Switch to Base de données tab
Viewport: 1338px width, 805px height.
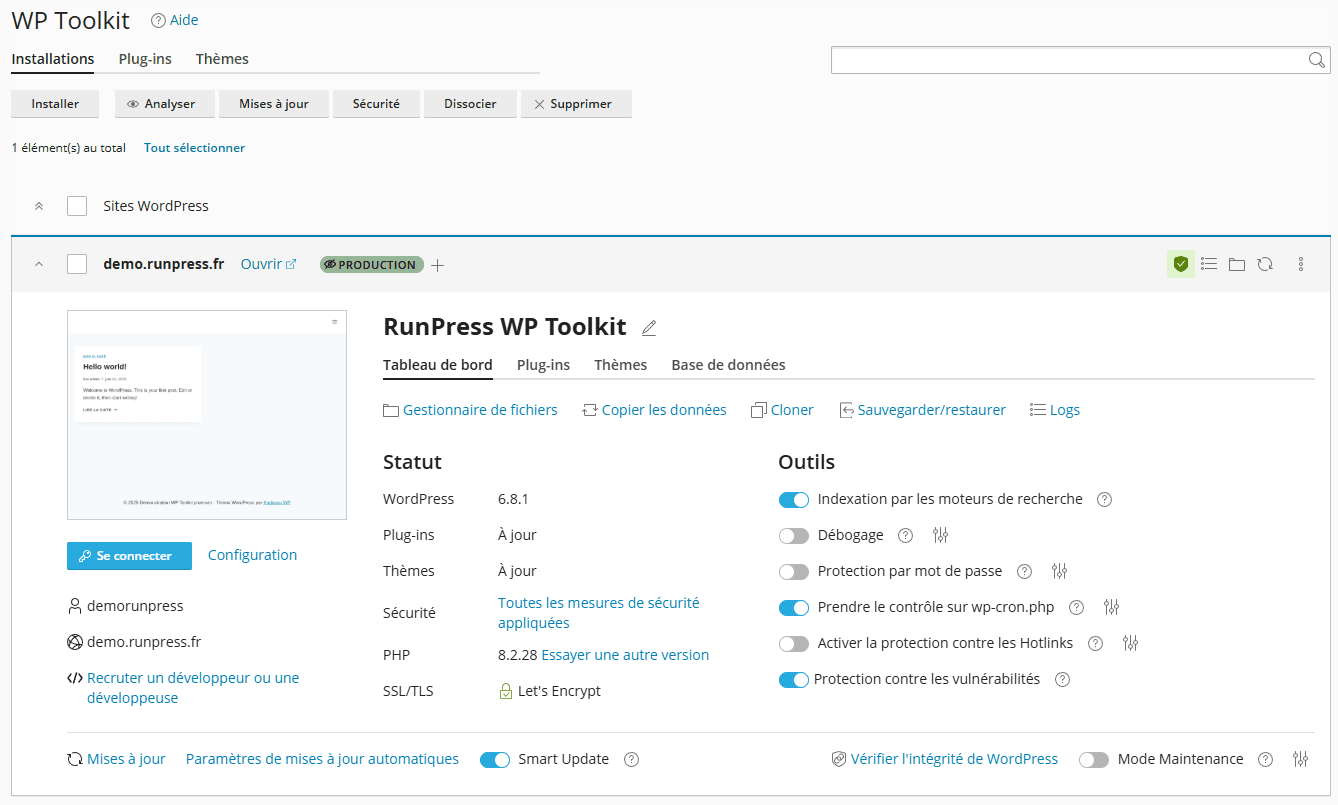(x=728, y=365)
